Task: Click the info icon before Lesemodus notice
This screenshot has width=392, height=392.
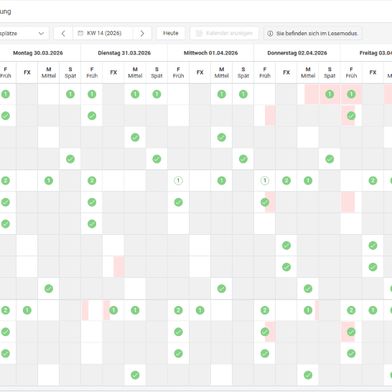Action: point(270,33)
